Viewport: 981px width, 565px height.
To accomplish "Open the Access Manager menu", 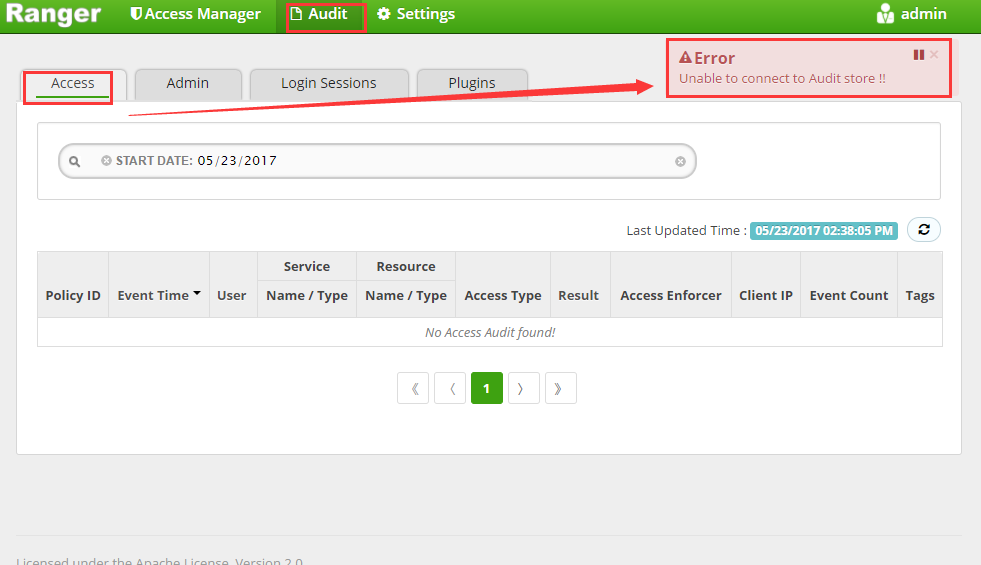I will click(195, 14).
